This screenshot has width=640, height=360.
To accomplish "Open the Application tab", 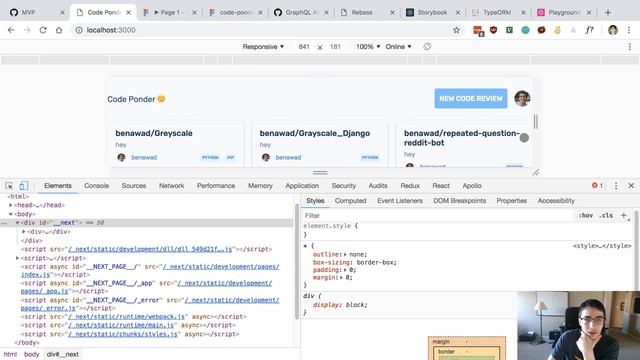I will point(302,186).
